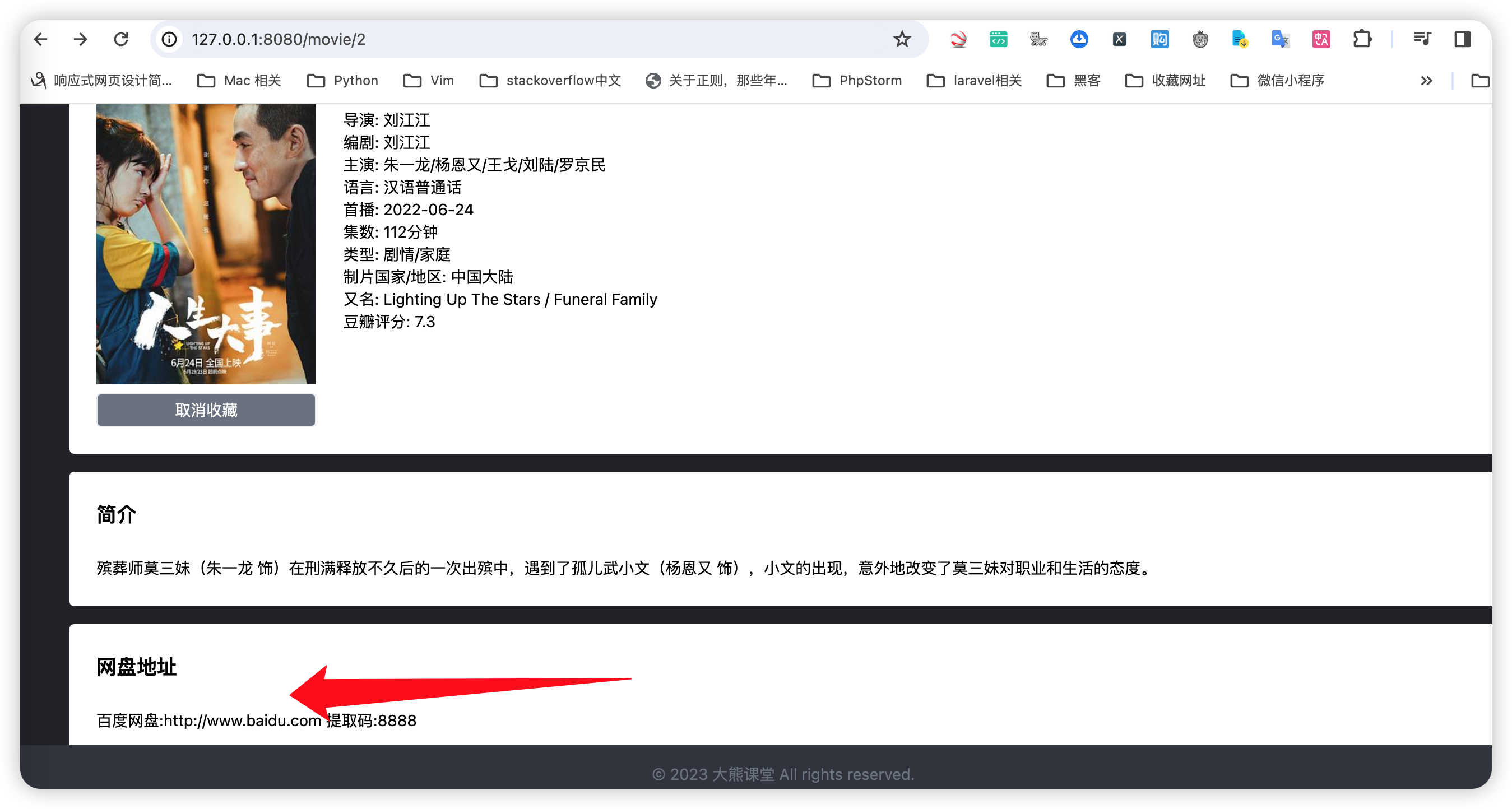Open the Google Translate extension
This screenshot has height=809, width=1512.
coord(1281,39)
